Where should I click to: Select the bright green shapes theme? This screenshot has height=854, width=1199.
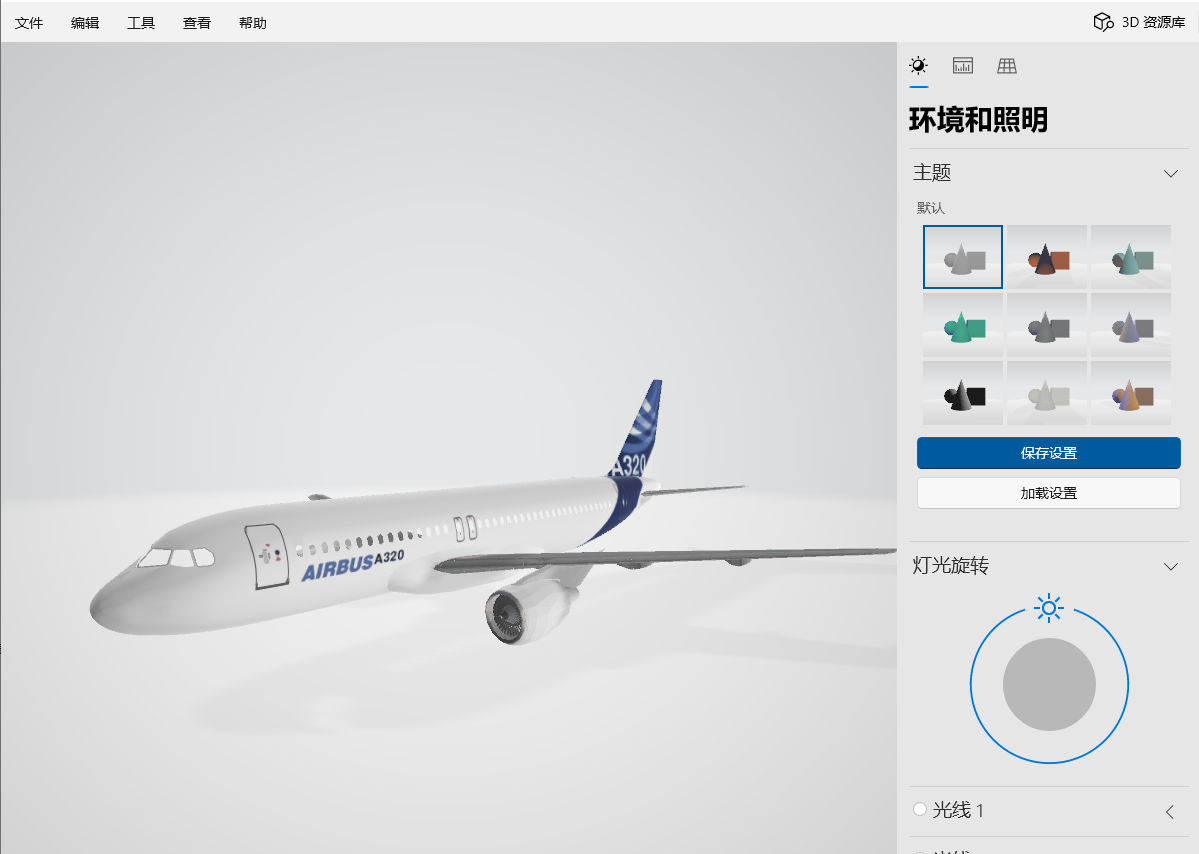pos(963,325)
